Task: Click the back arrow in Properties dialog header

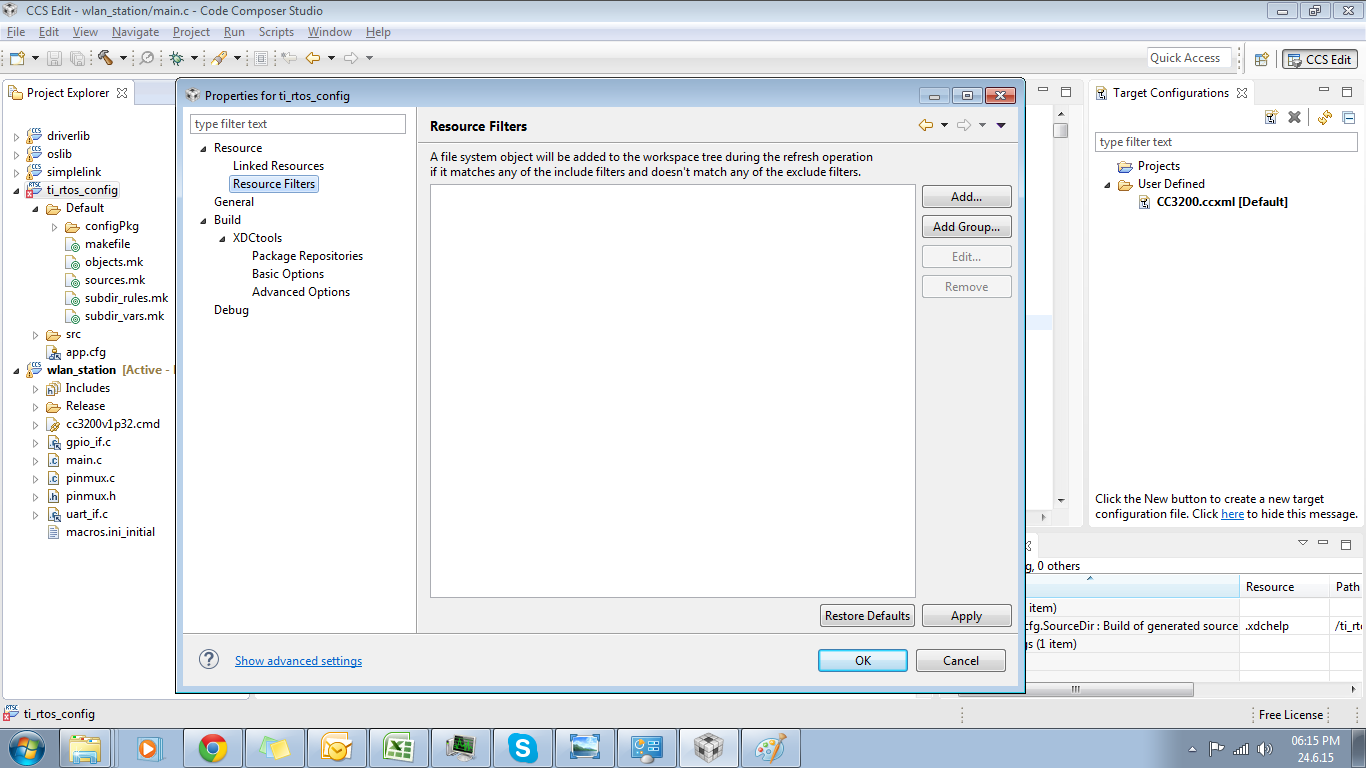Action: [926, 125]
